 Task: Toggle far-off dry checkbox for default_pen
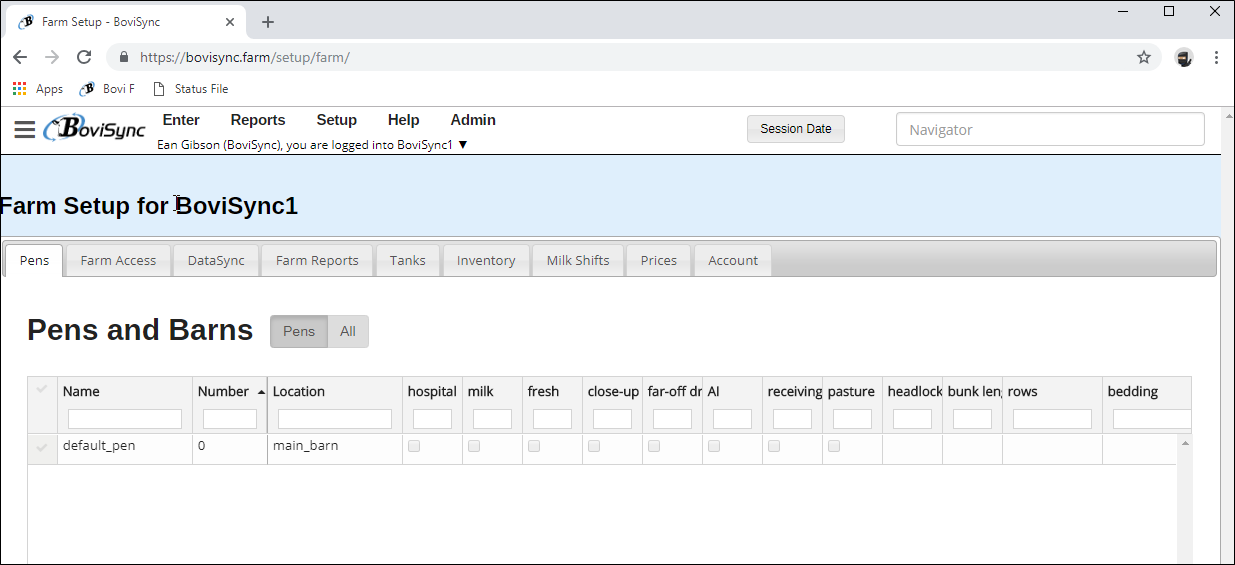pos(654,446)
